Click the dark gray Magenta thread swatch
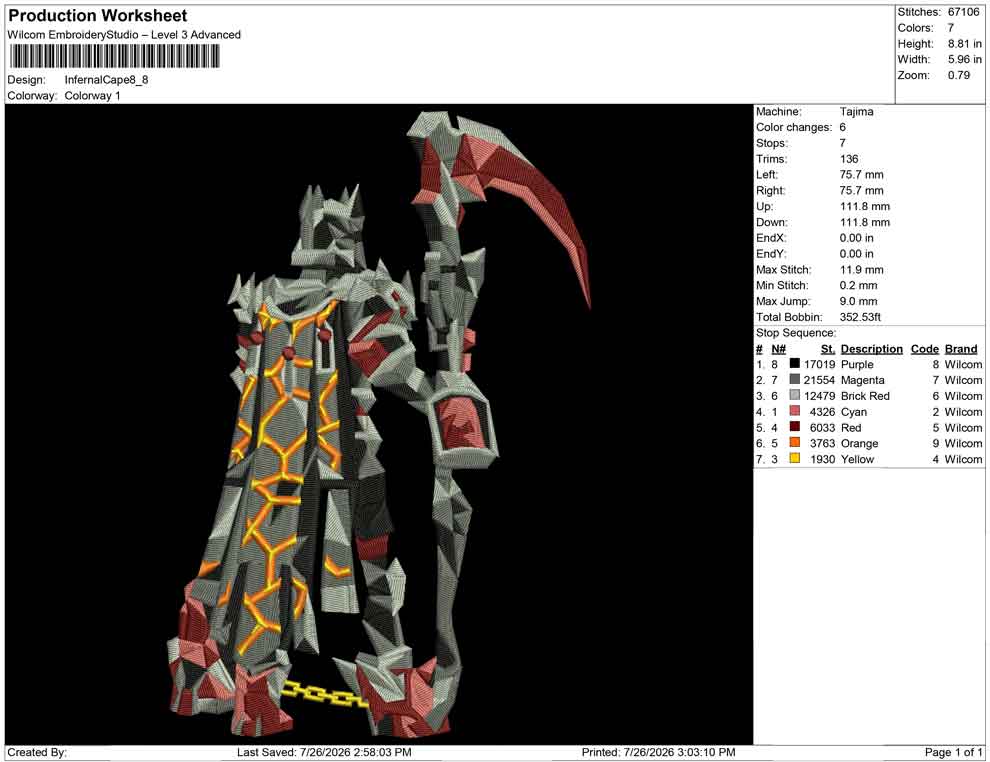The image size is (990, 762). pos(794,379)
